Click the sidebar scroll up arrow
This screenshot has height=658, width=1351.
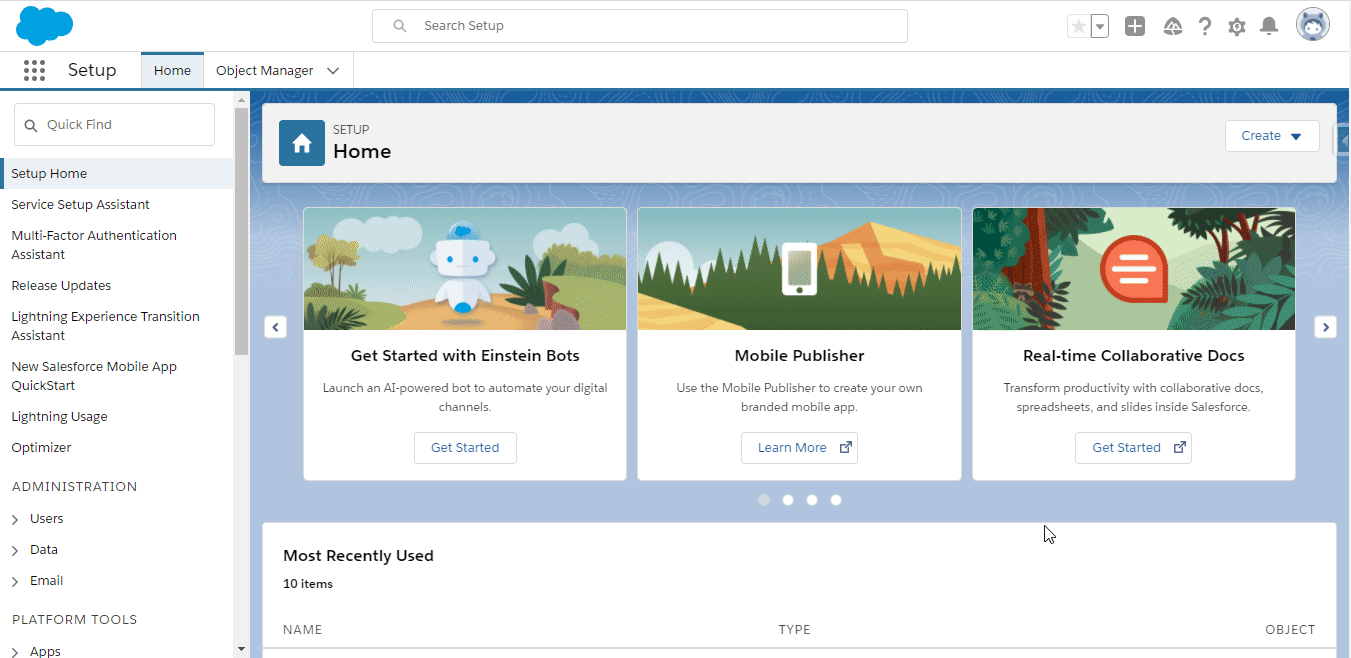coord(241,99)
